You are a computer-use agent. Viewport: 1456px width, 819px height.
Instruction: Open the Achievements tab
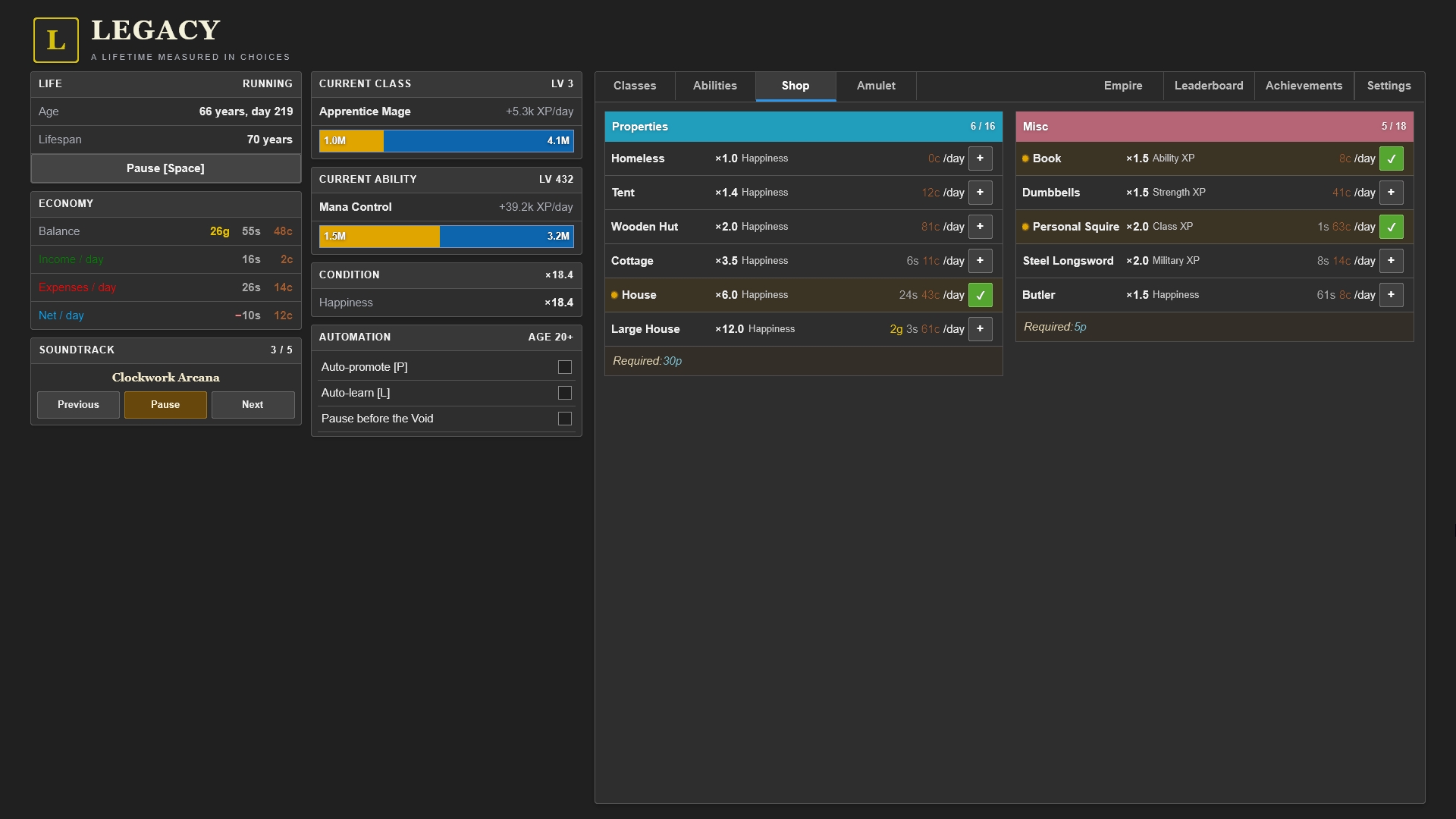[x=1304, y=86]
